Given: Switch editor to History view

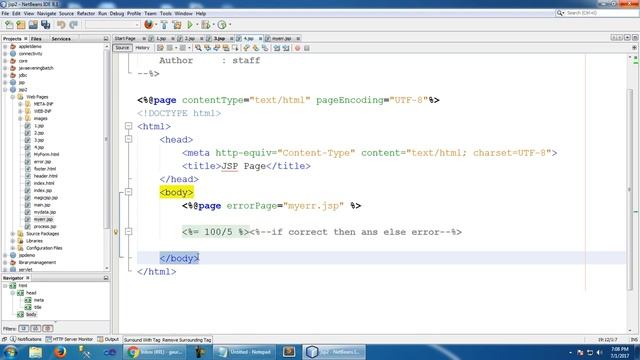Looking at the screenshot, I should (x=142, y=48).
